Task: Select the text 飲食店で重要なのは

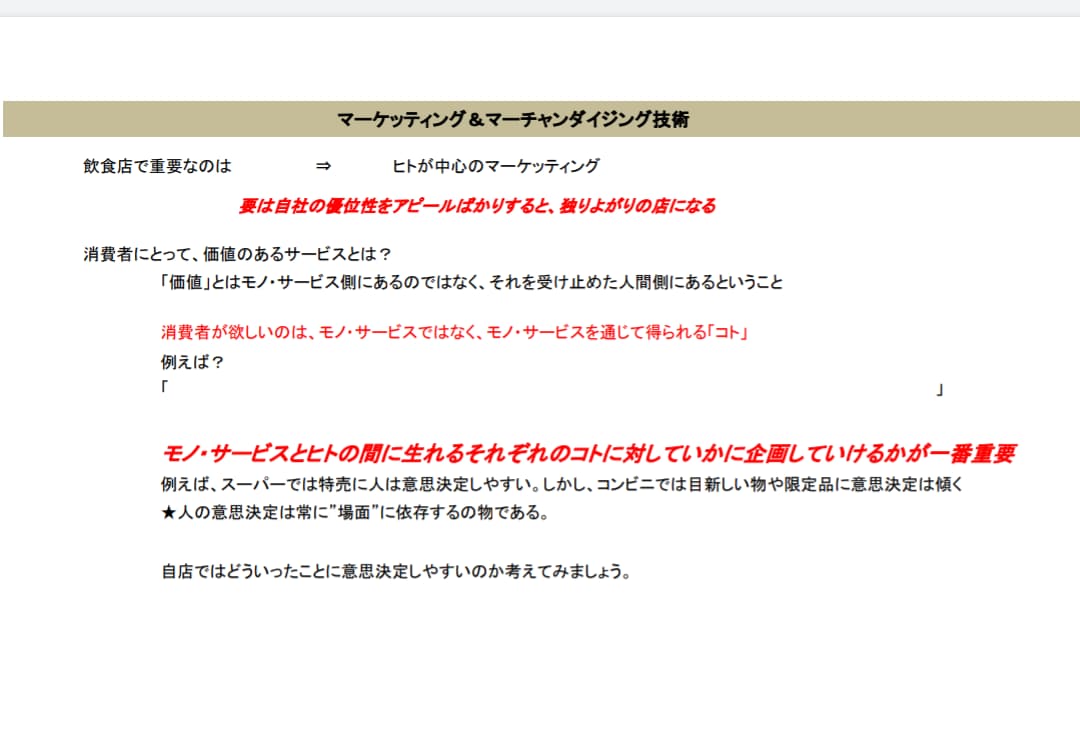Action: pos(157,166)
